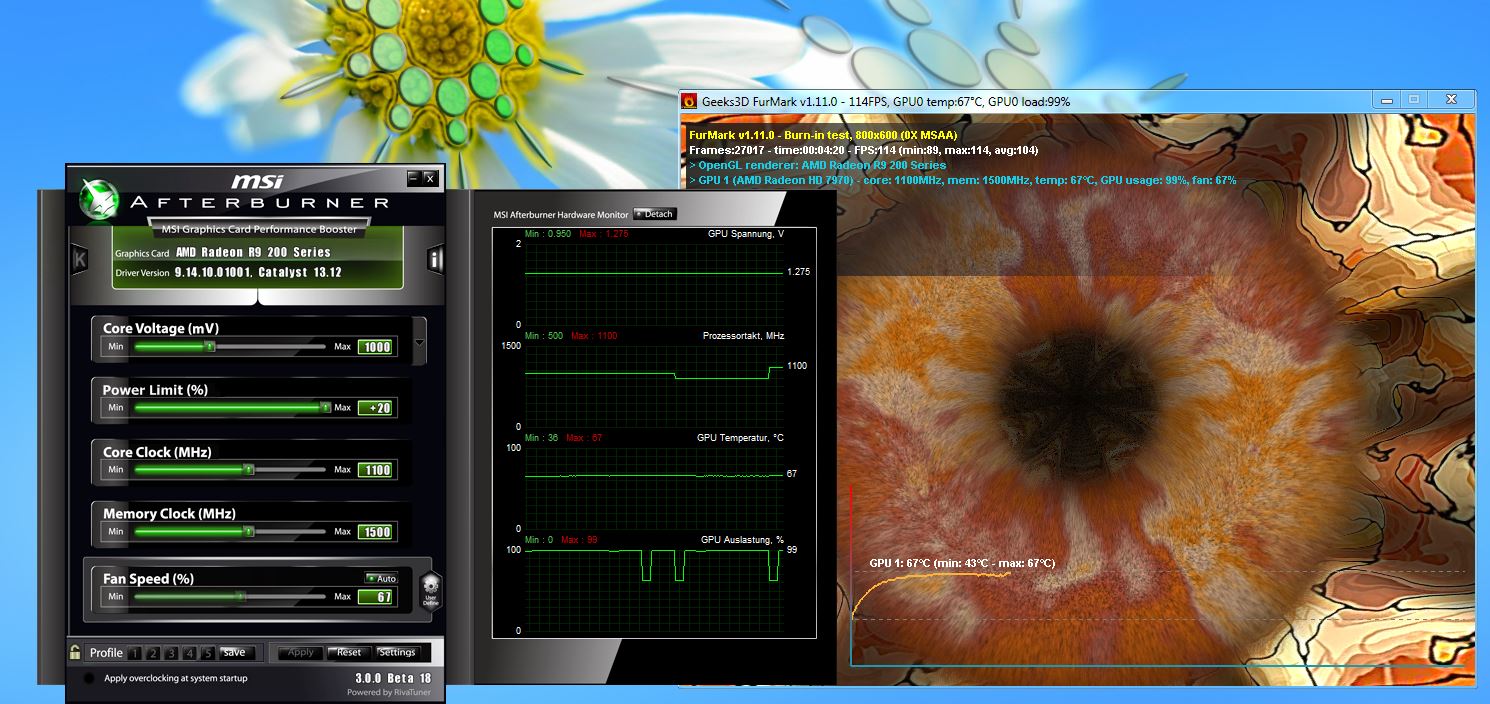The image size is (1490, 704).
Task: Maximize the FurMark window
Action: click(x=1414, y=99)
